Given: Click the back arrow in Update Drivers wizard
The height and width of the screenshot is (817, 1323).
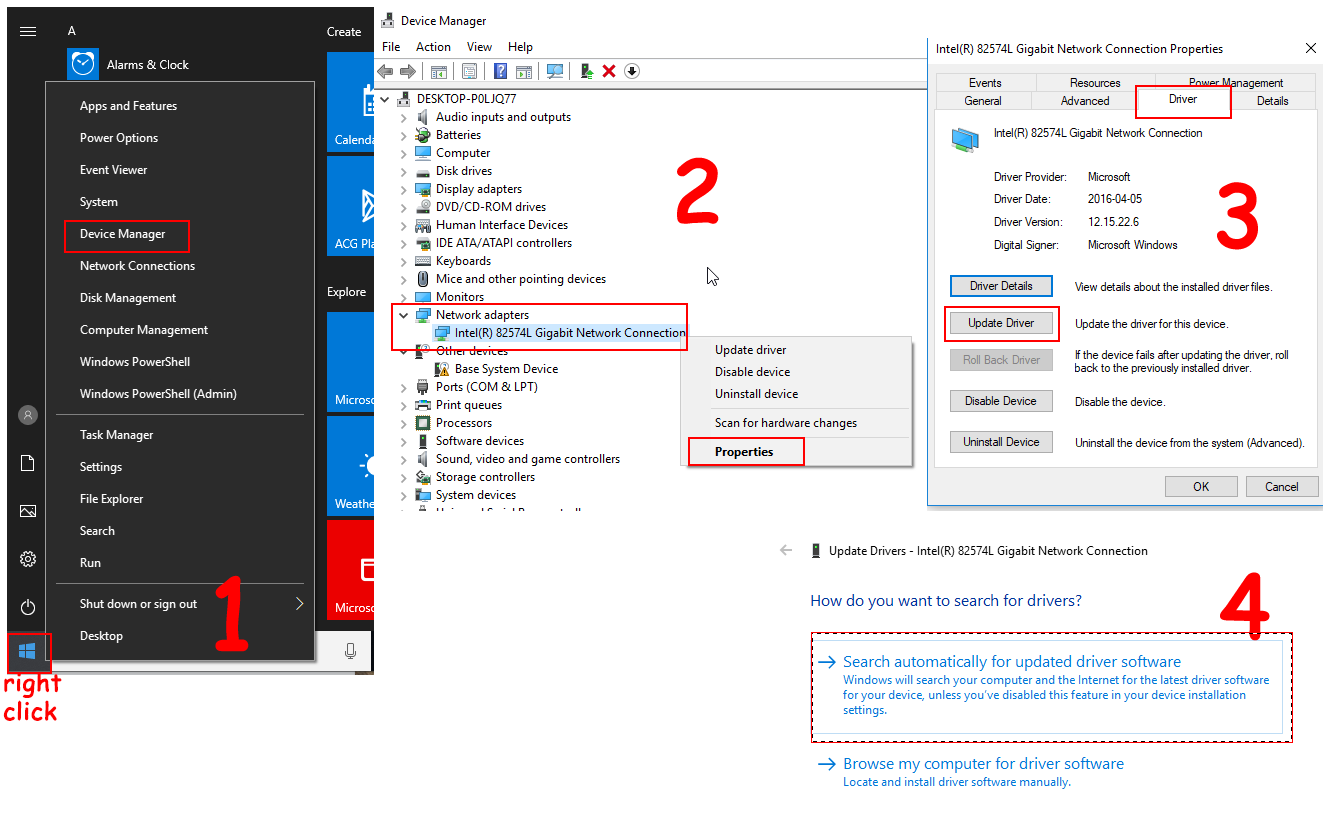Looking at the screenshot, I should coord(786,550).
